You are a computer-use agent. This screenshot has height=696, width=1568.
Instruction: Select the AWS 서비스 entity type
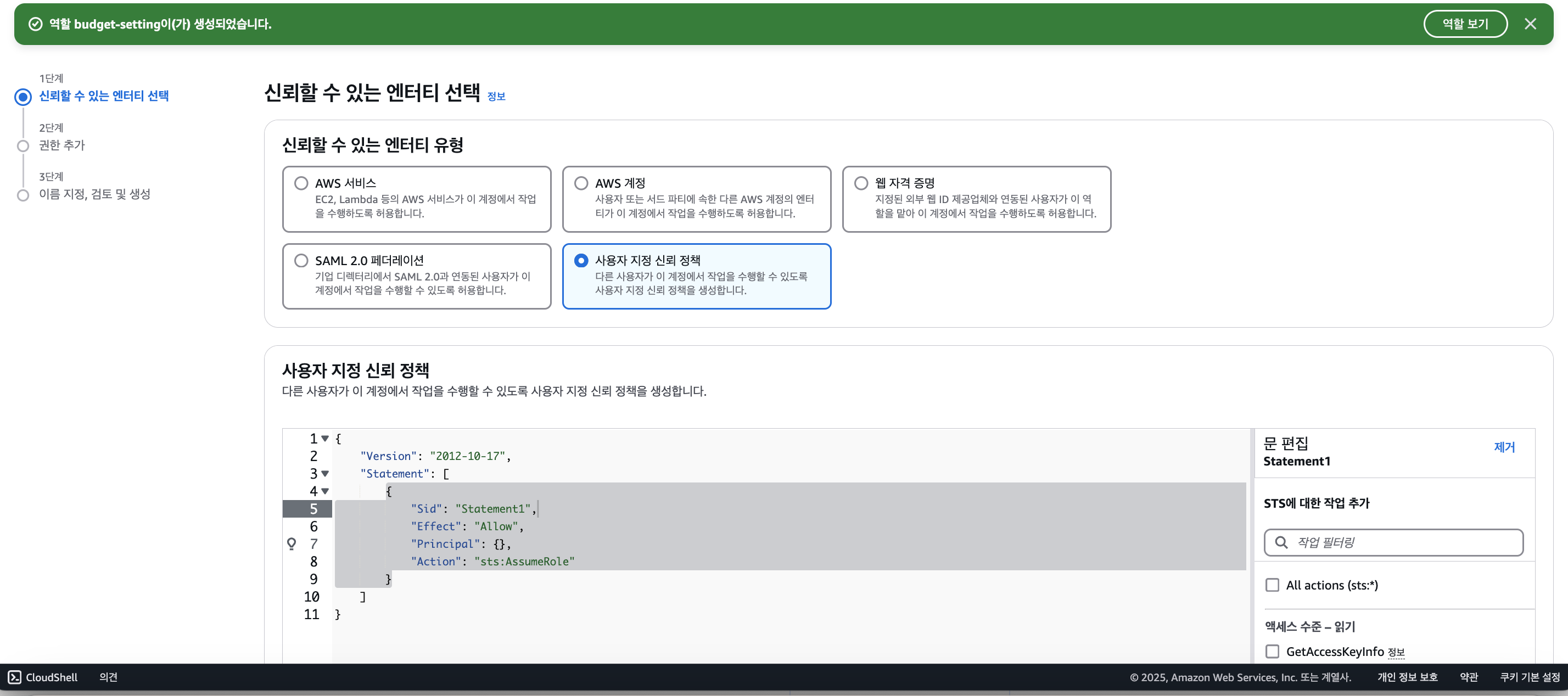[x=301, y=183]
